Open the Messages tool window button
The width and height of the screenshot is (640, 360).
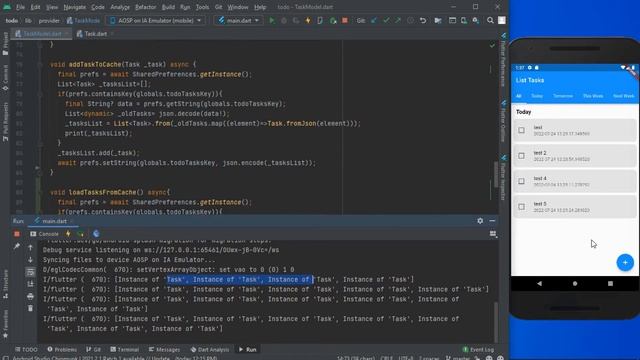pos(164,349)
